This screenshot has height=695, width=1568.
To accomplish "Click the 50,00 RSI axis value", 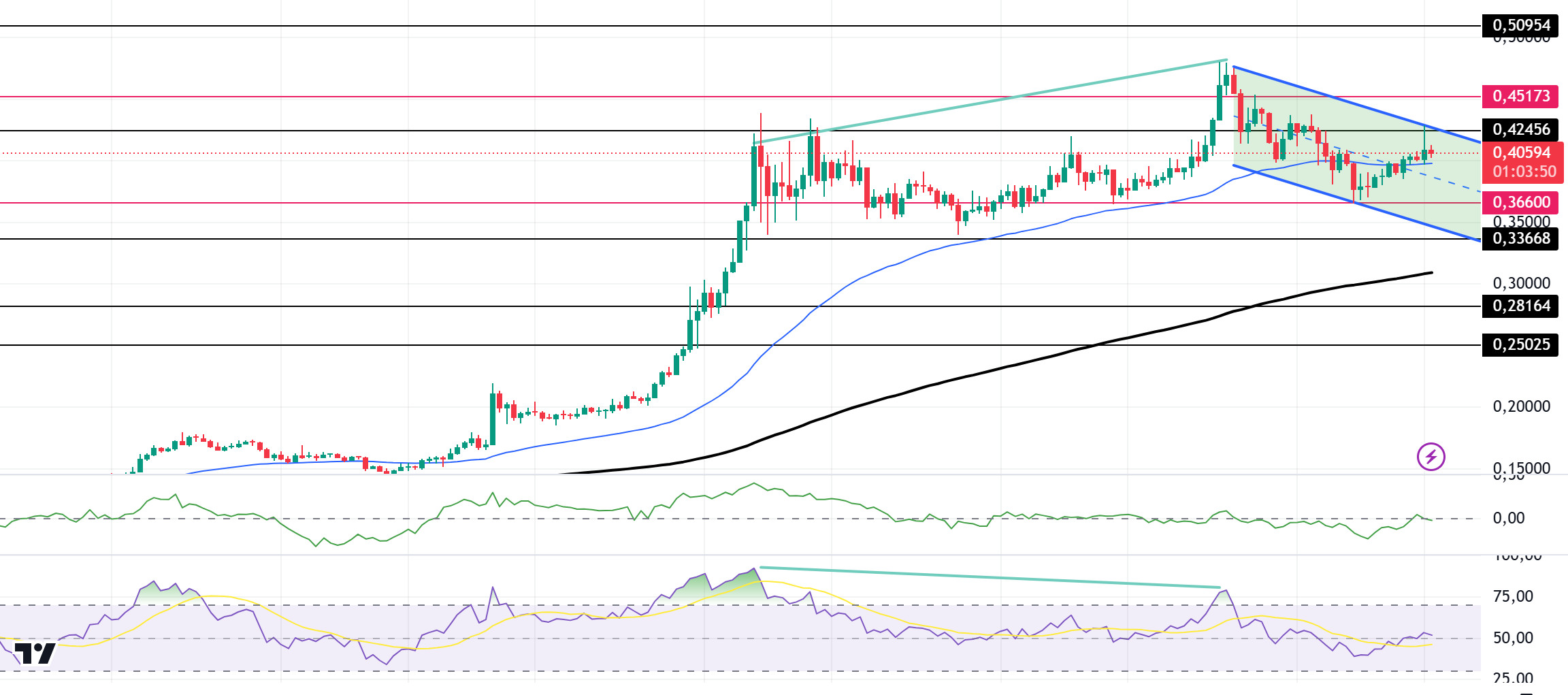I will click(x=1513, y=638).
